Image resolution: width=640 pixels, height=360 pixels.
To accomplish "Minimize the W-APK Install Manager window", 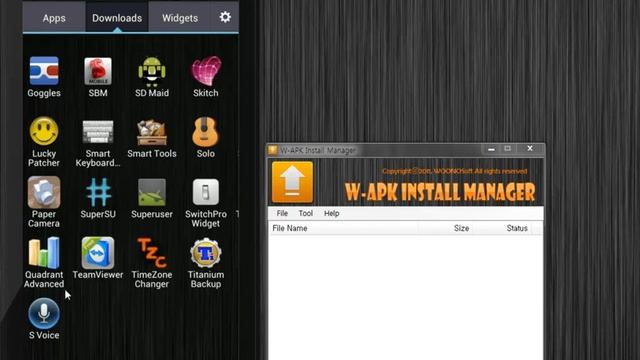I will [491, 149].
